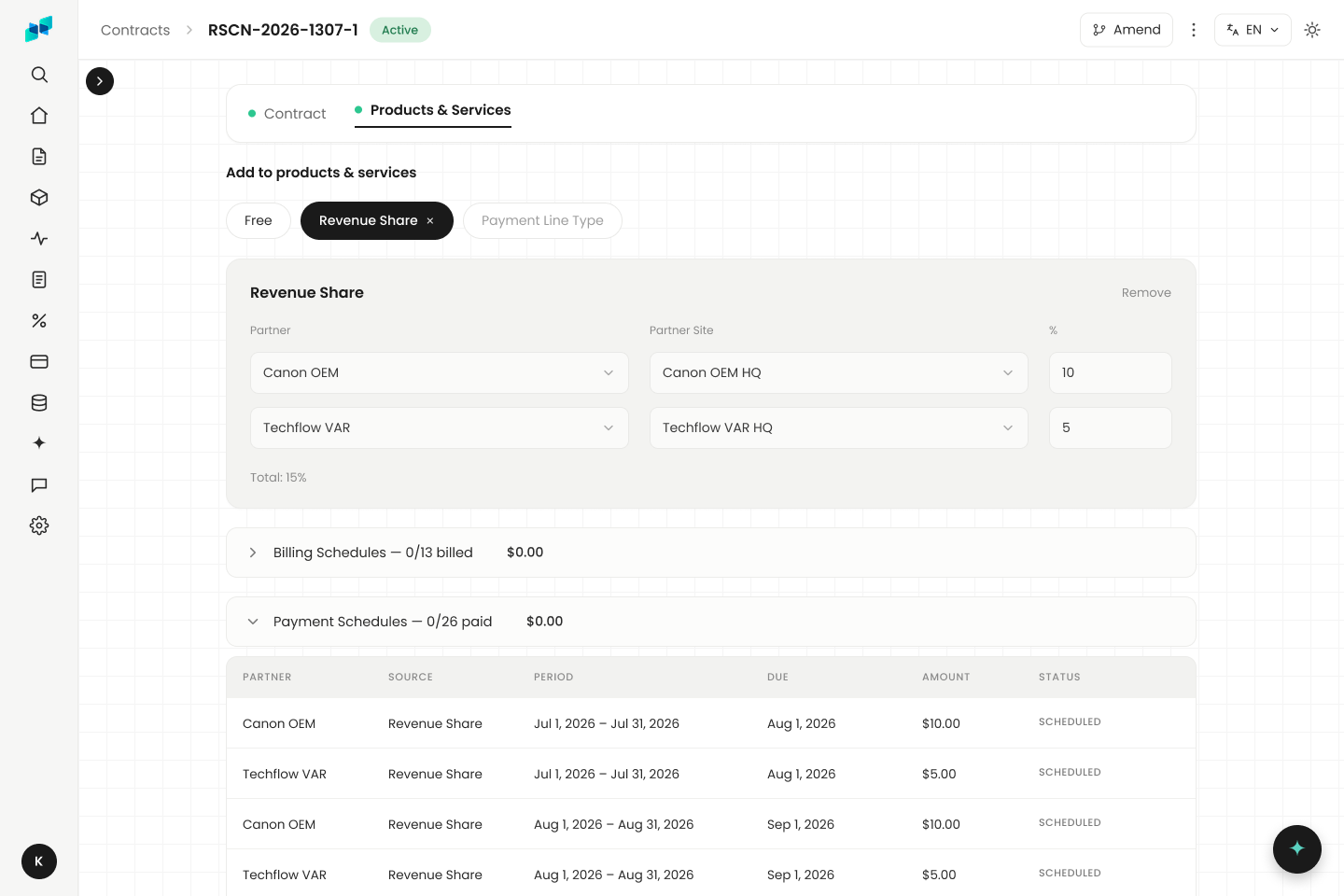Screen dimensions: 1344x896
Task: Click Remove on the Revenue Share card
Action: 1146,293
